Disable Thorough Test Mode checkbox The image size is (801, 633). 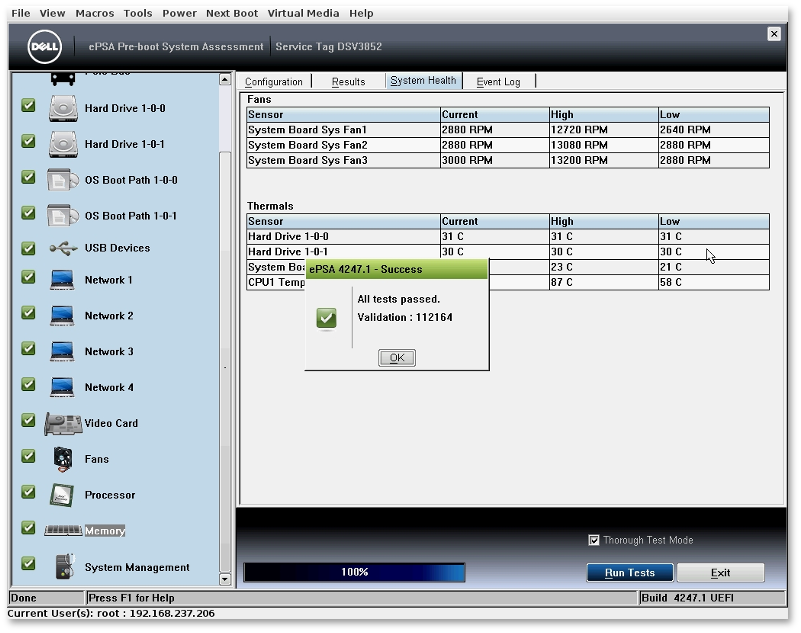pyautogui.click(x=594, y=540)
